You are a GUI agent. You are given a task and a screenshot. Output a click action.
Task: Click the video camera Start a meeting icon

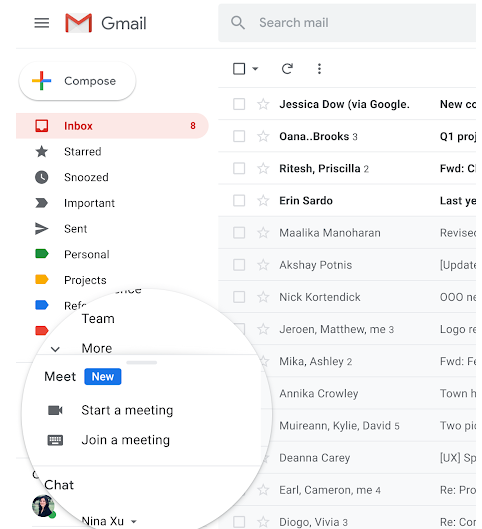click(x=55, y=410)
